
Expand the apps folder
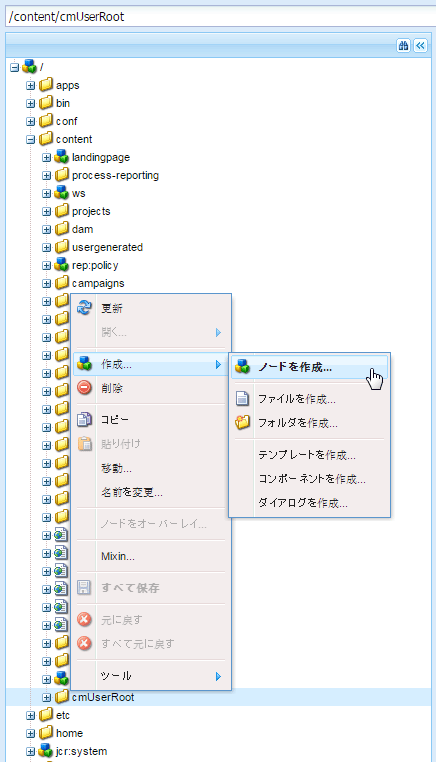tap(31, 86)
